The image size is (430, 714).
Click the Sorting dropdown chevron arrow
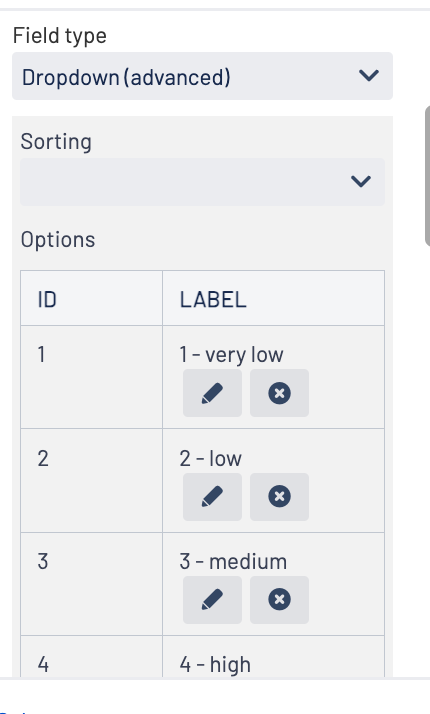361,182
